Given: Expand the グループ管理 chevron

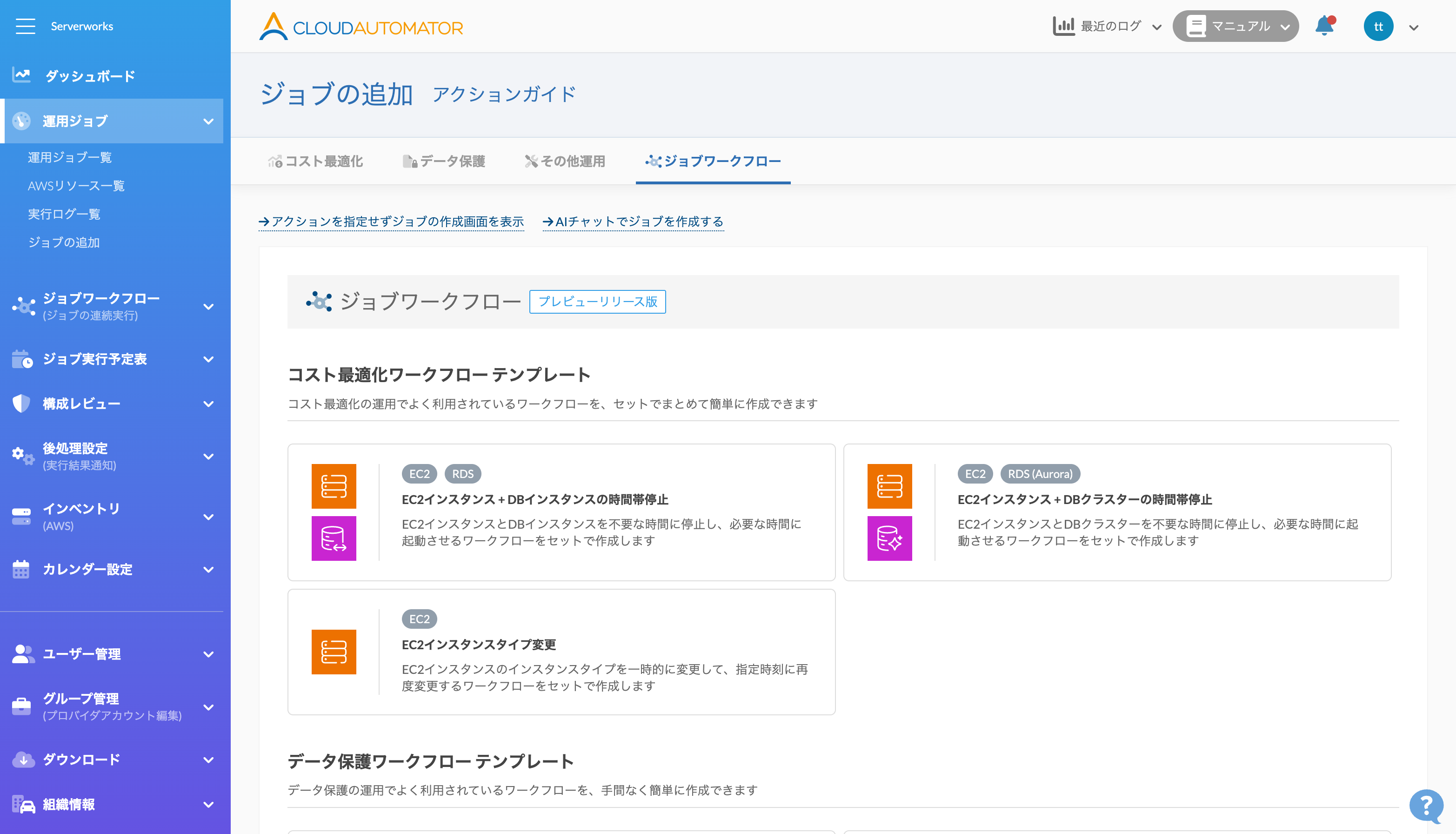Looking at the screenshot, I should [208, 707].
